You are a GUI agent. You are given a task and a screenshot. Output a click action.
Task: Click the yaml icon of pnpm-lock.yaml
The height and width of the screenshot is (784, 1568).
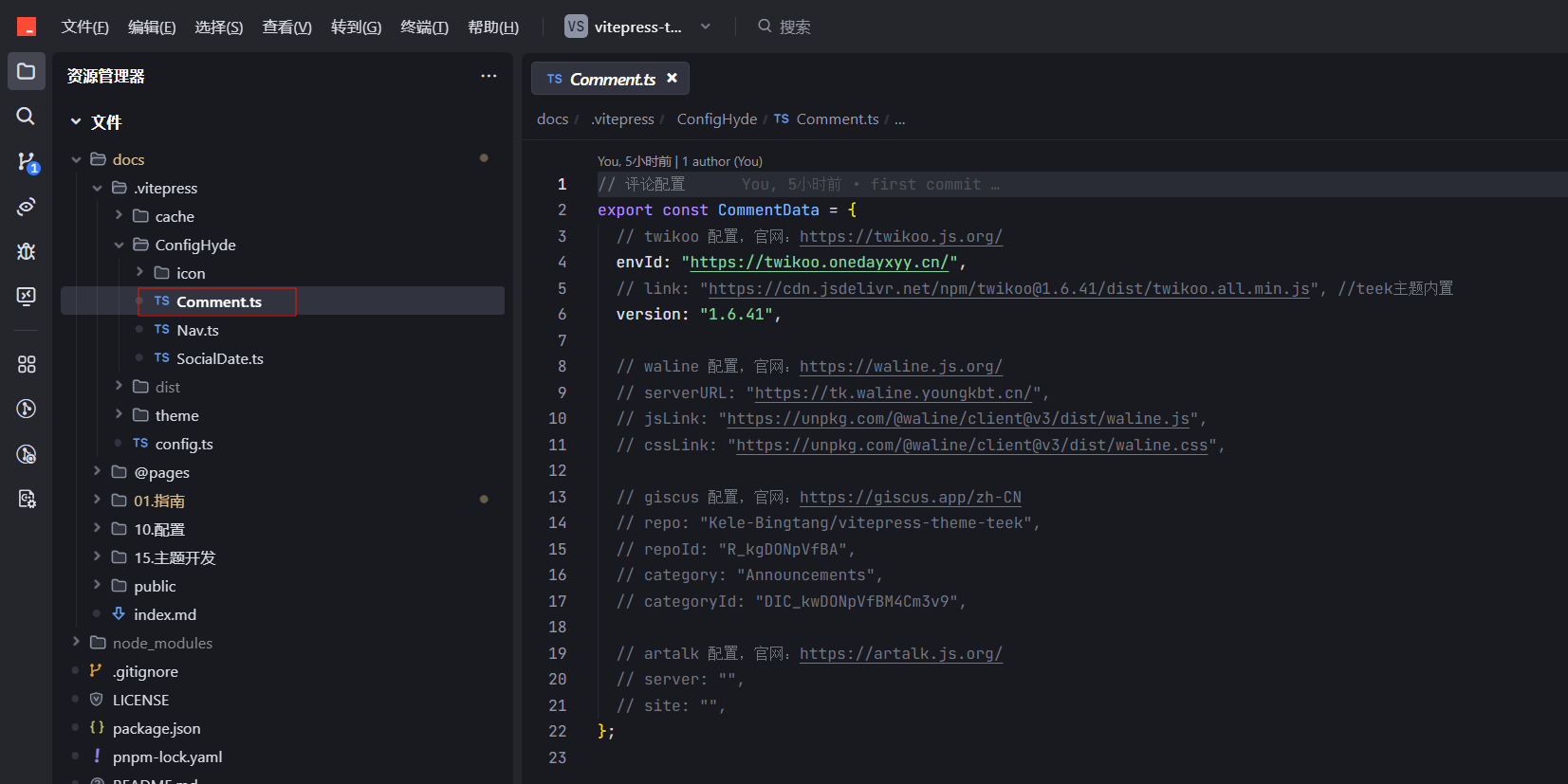96,757
